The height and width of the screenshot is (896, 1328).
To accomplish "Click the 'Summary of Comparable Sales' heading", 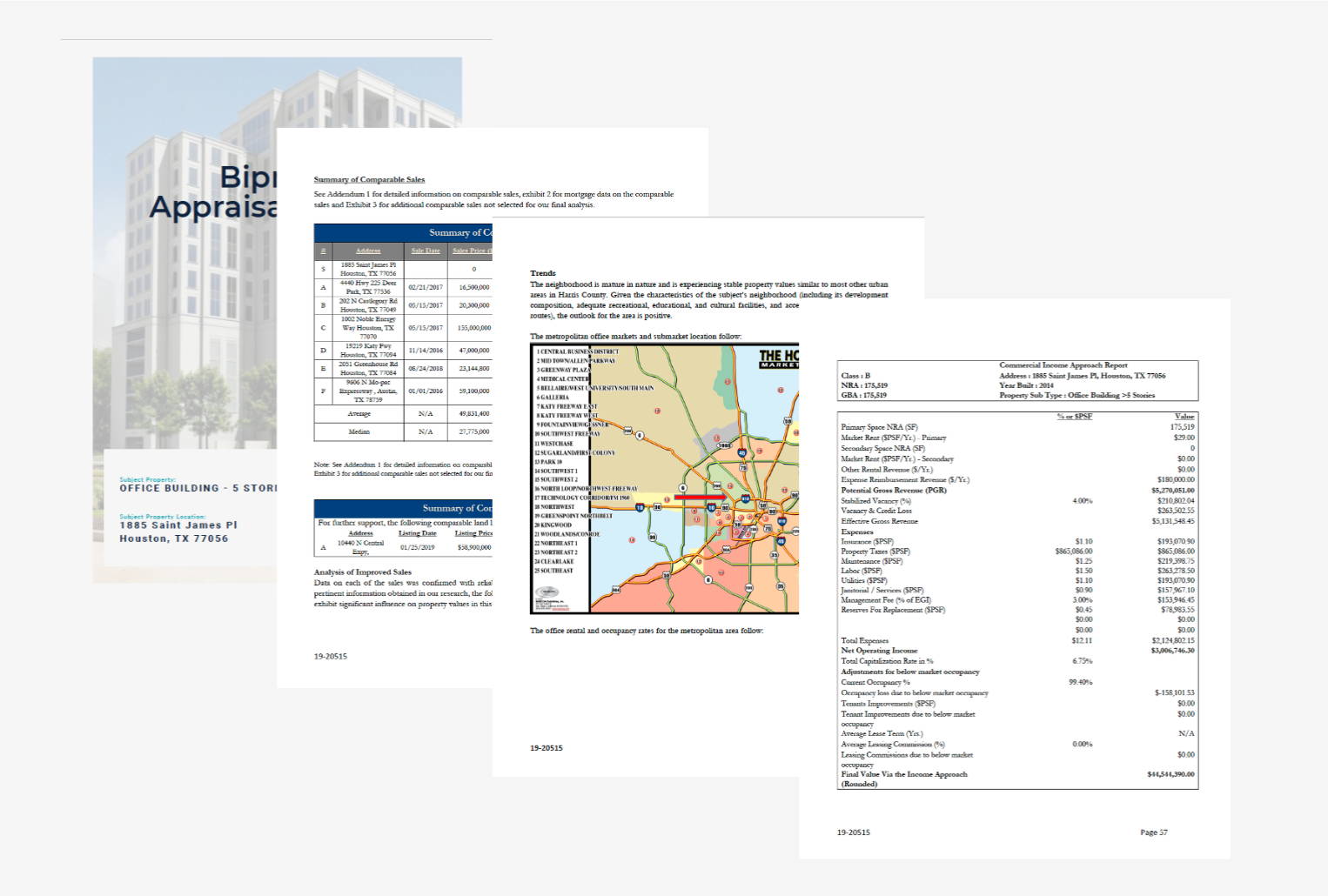I will (369, 180).
